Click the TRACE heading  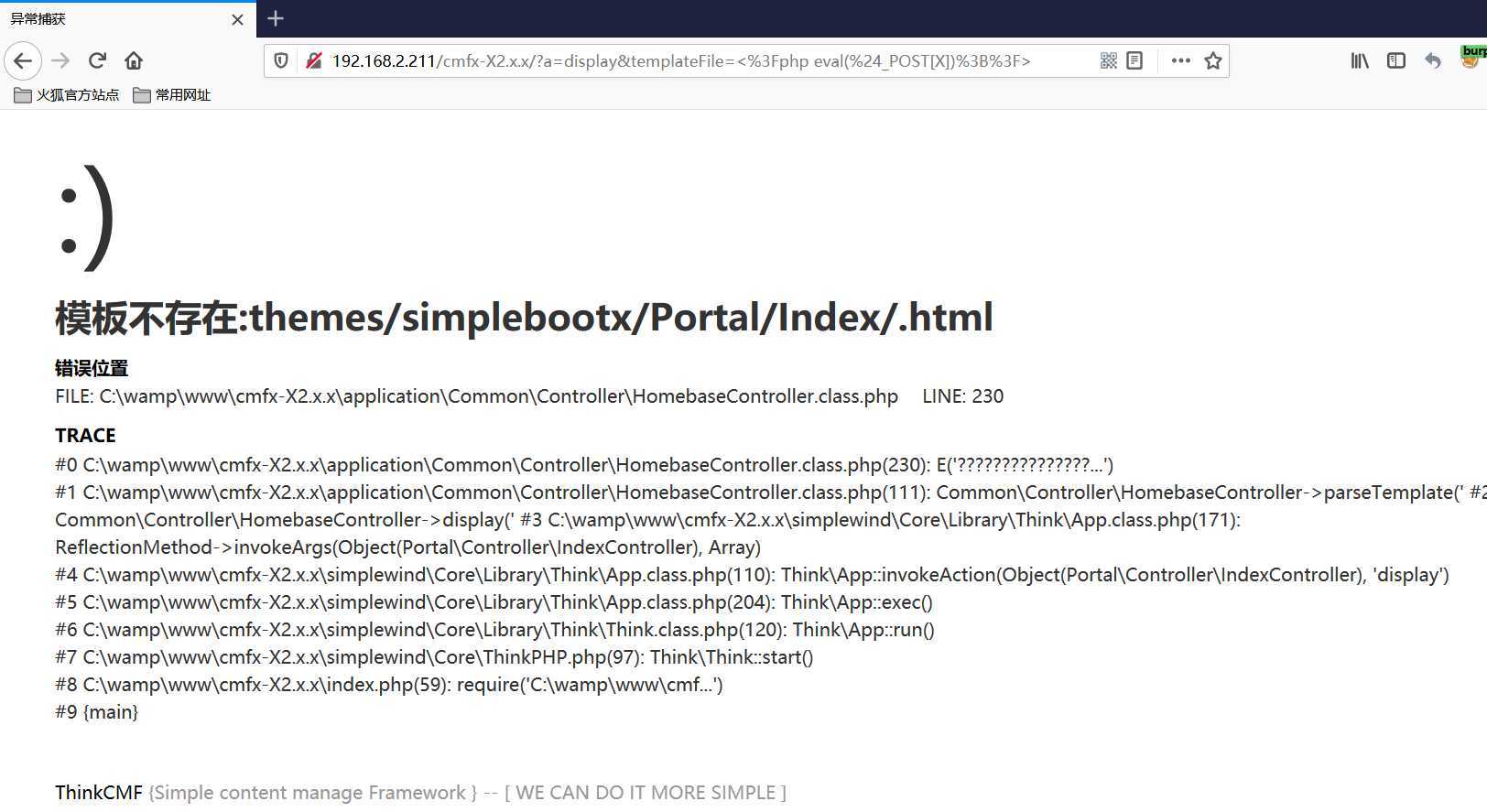point(85,436)
